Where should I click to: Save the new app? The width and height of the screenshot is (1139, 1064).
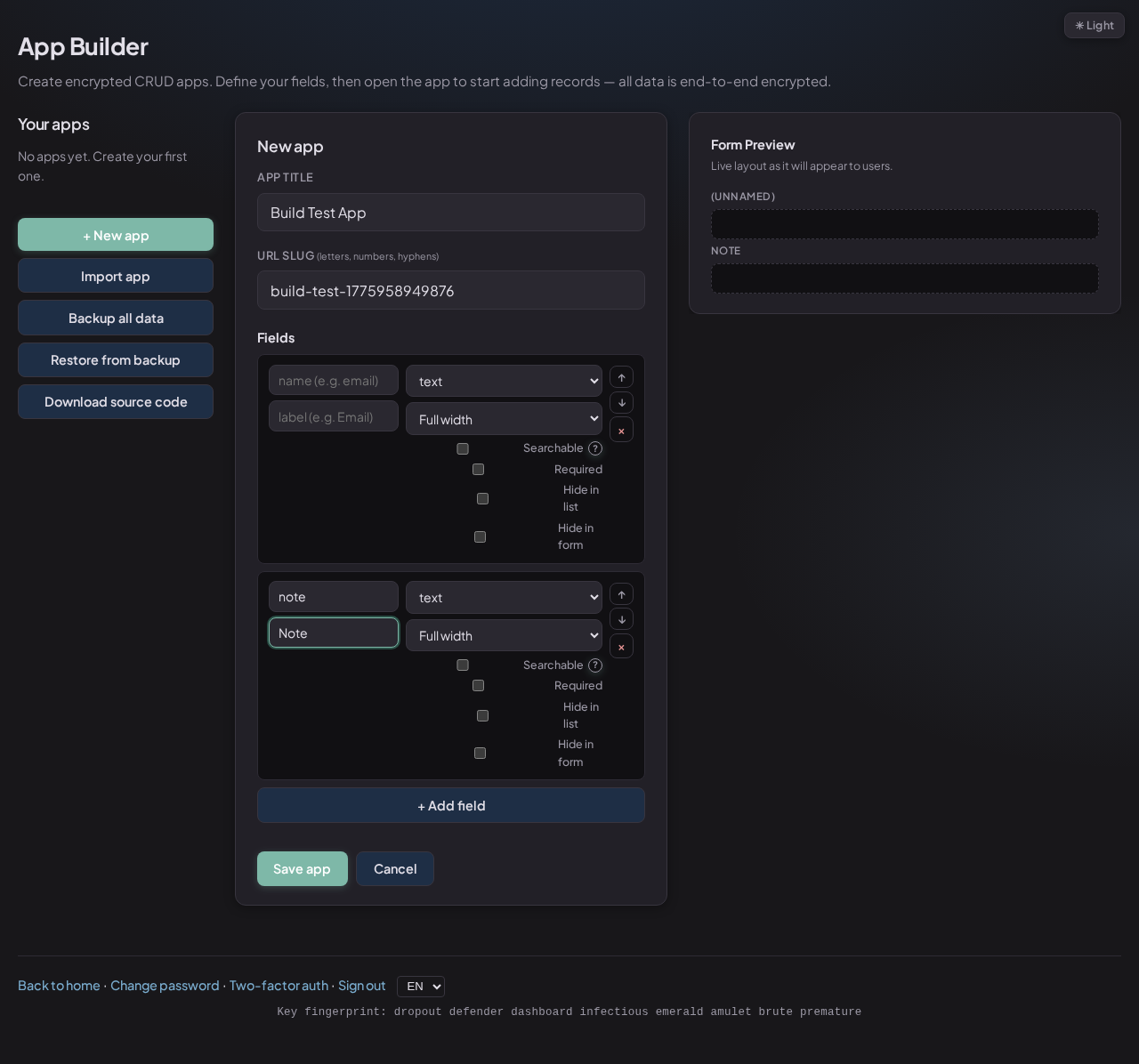303,868
